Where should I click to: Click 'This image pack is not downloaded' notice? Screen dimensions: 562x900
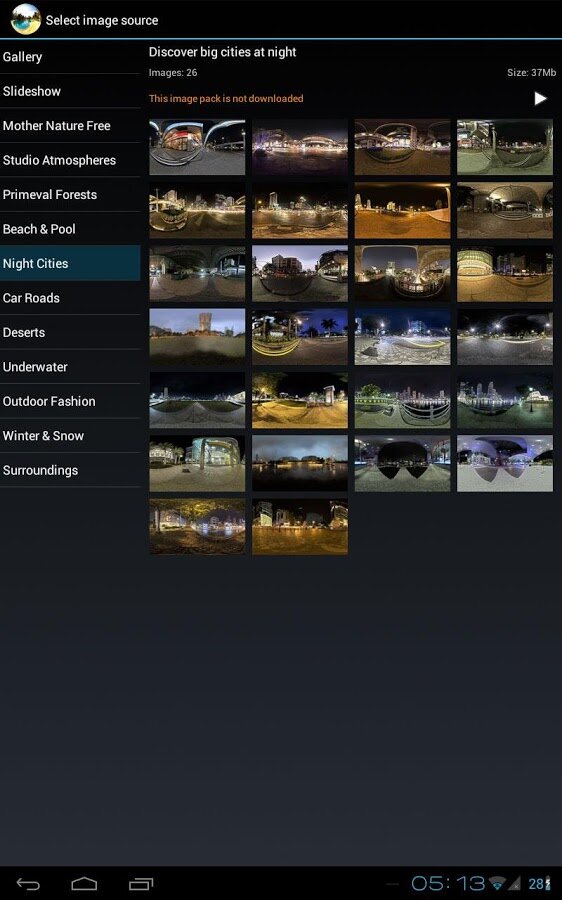pos(226,98)
